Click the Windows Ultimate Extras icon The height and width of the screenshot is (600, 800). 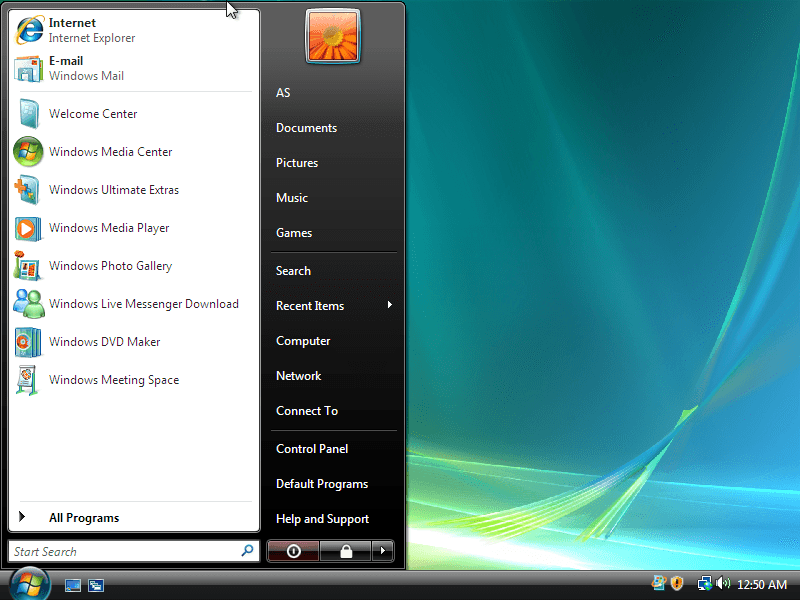click(27, 190)
